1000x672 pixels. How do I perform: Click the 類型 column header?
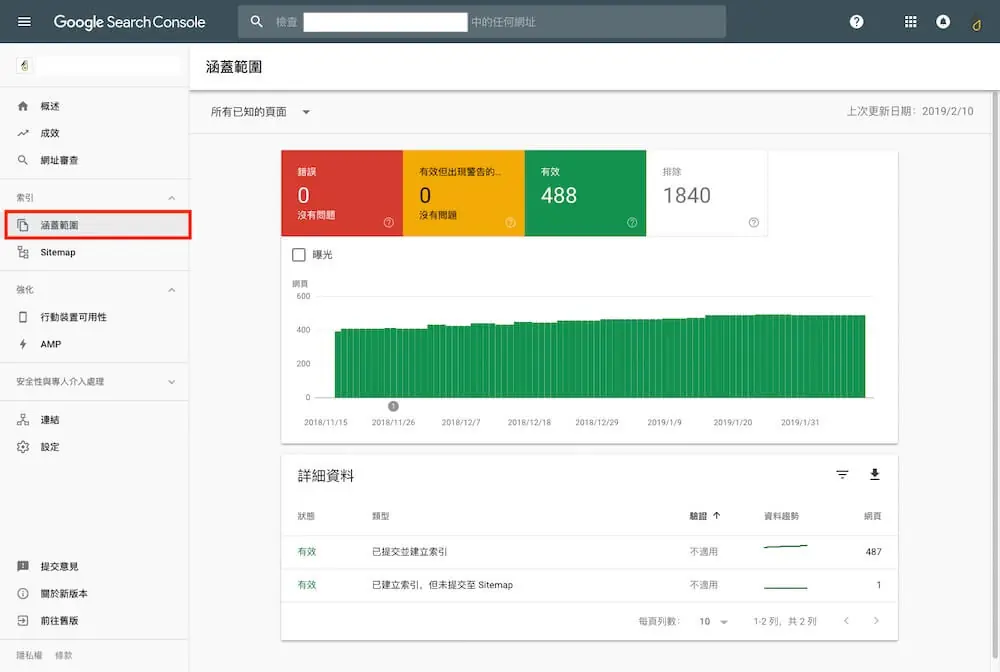pos(381,516)
